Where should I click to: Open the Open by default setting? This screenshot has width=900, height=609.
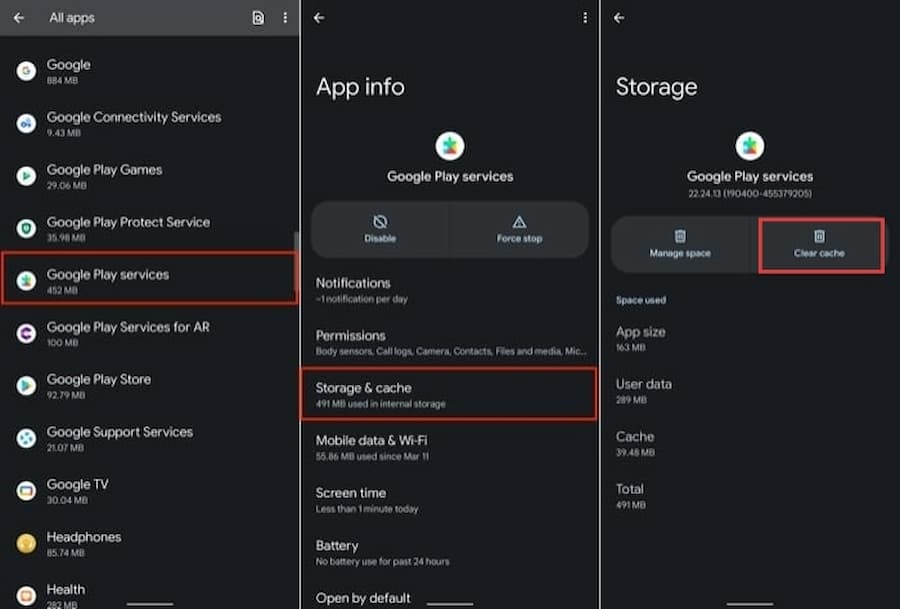[449, 595]
